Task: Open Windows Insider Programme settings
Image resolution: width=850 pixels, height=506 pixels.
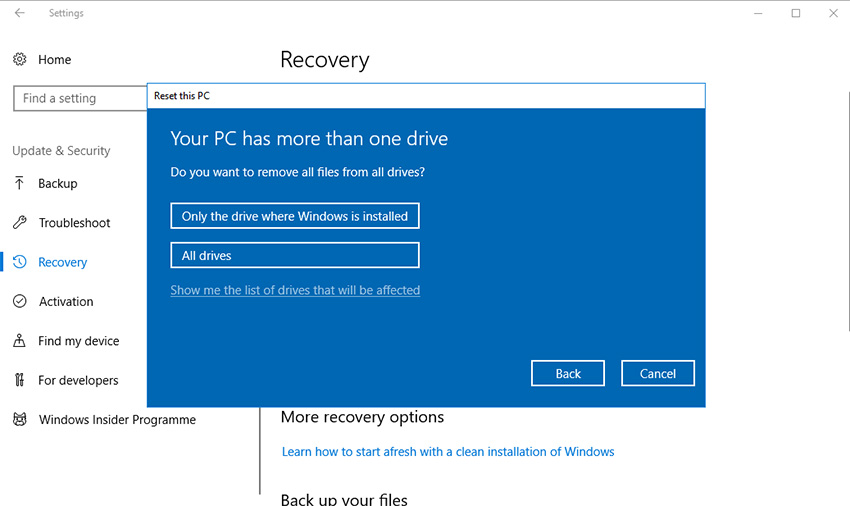Action: pos(117,420)
